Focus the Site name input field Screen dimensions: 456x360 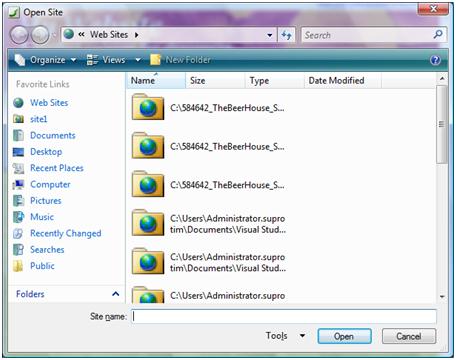(284, 316)
